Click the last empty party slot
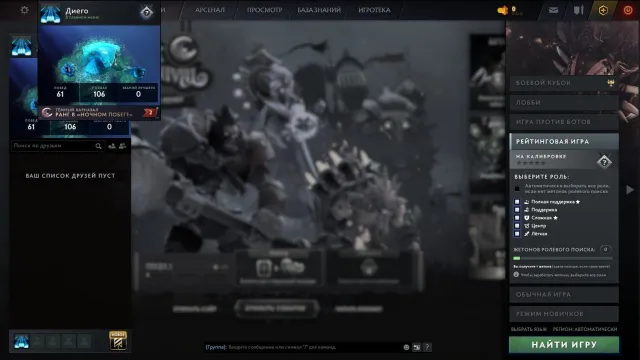640x360 pixels. click(x=84, y=341)
